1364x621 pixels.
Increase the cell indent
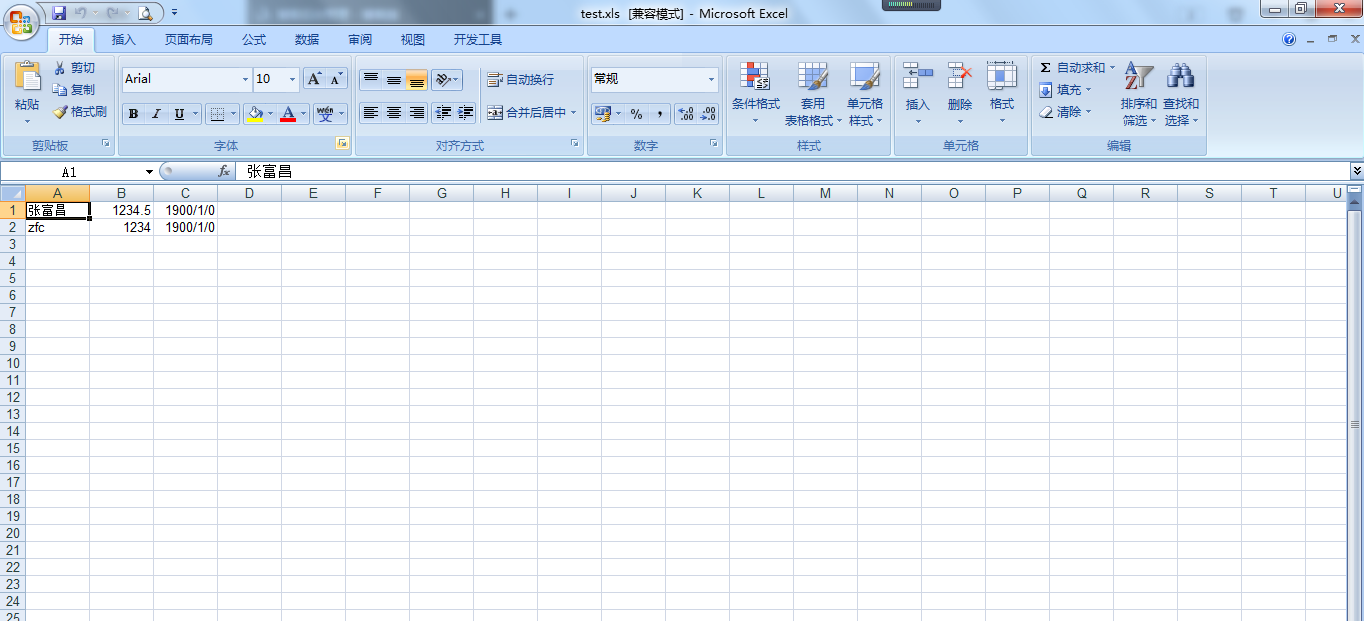pyautogui.click(x=466, y=113)
